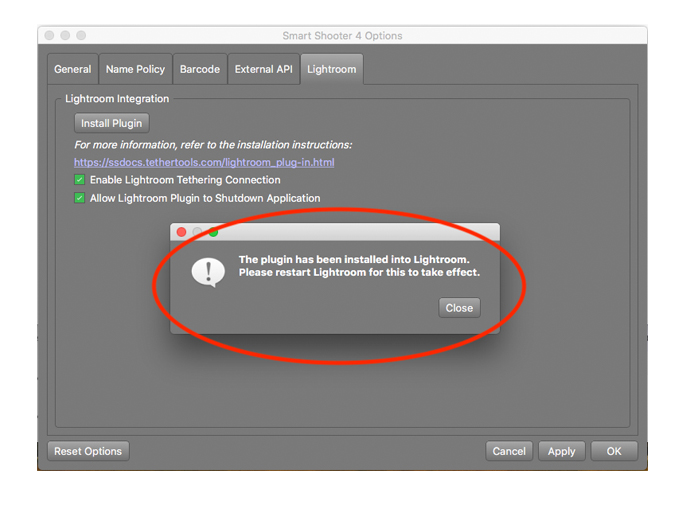
Task: Click the Options window's third title bar dot
Action: point(81,35)
